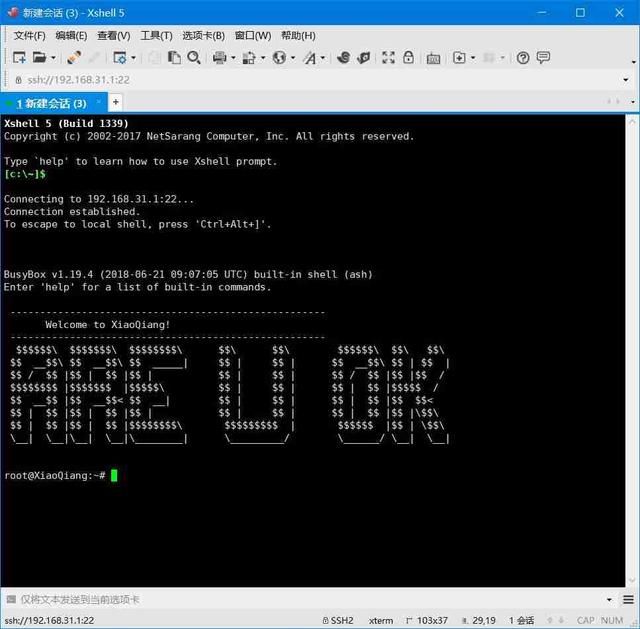640x629 pixels.
Task: Click the CAP indicator in status bar
Action: click(x=585, y=620)
